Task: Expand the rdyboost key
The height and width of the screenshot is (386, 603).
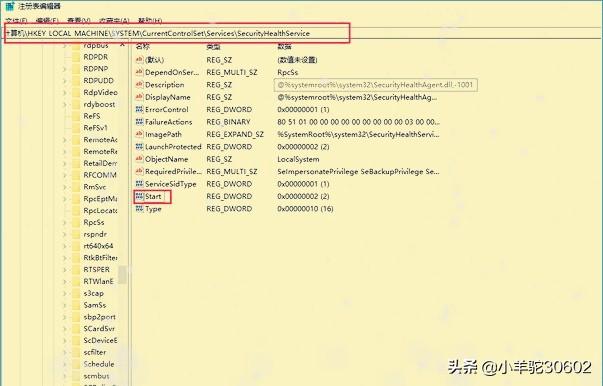Action: [65, 105]
